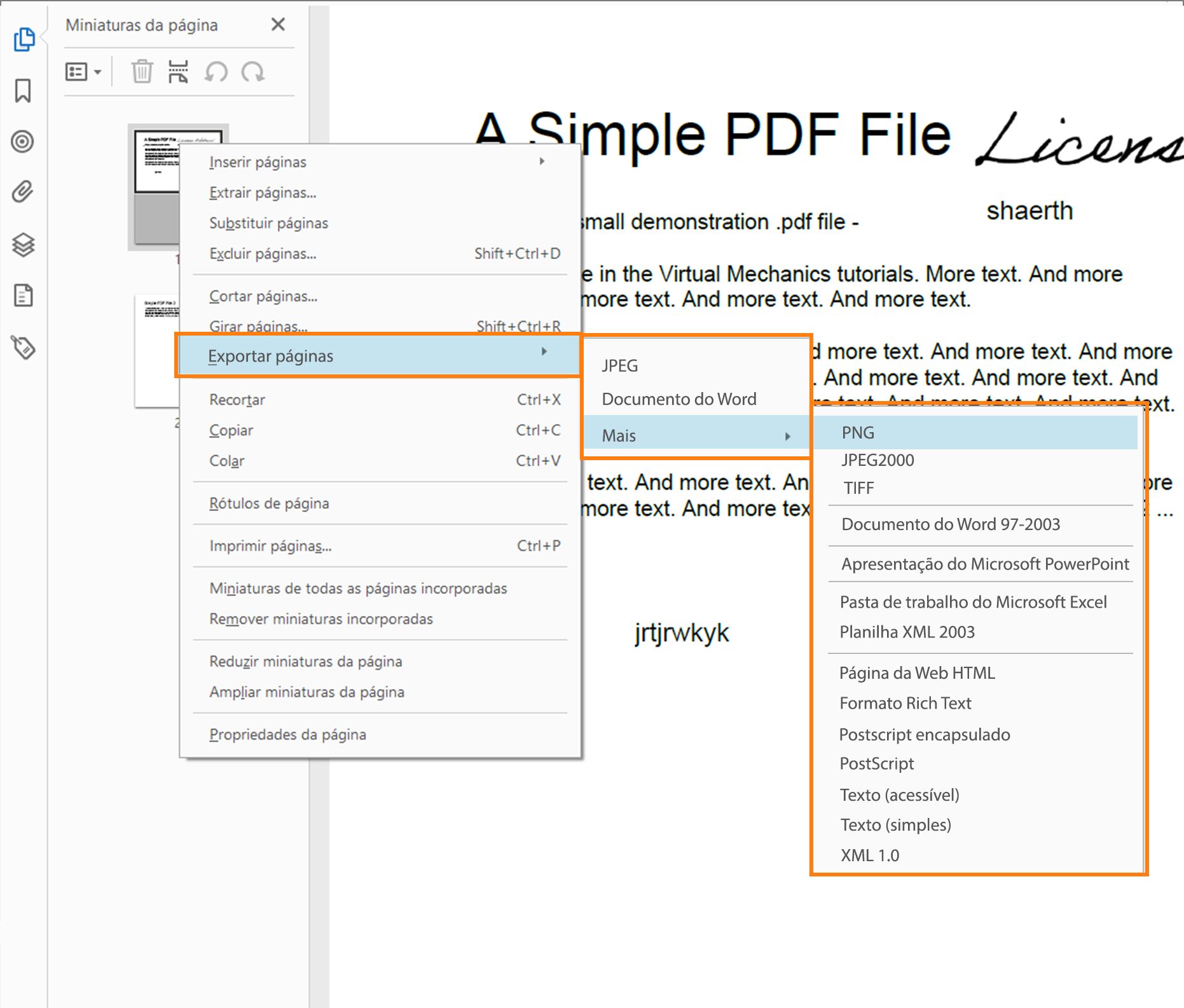Click the print pages toolbar icon

point(178,72)
